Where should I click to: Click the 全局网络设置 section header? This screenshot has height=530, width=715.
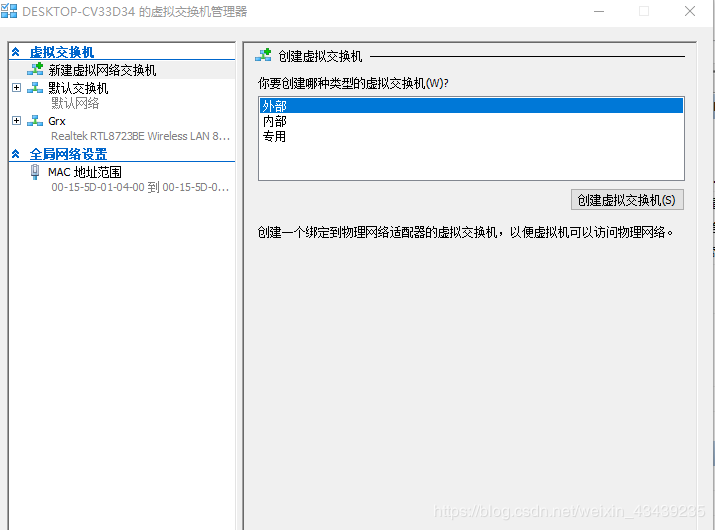pos(68,154)
